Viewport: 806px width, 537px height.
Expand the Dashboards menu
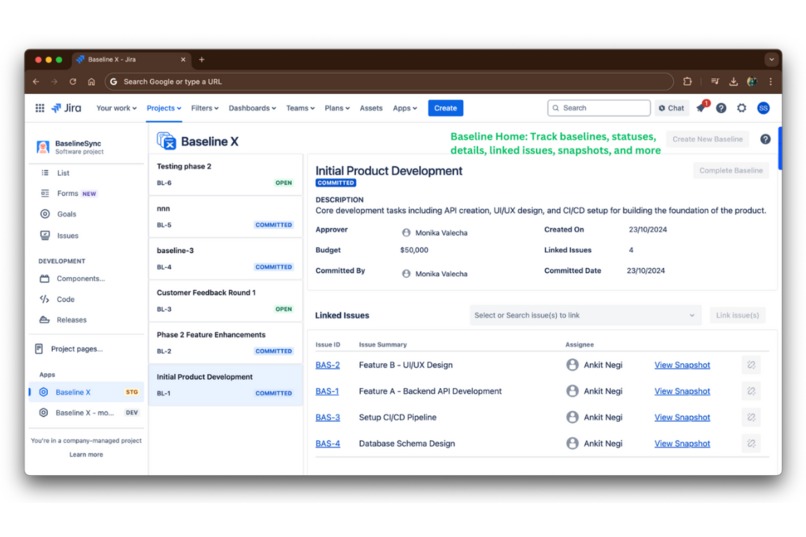coord(252,108)
